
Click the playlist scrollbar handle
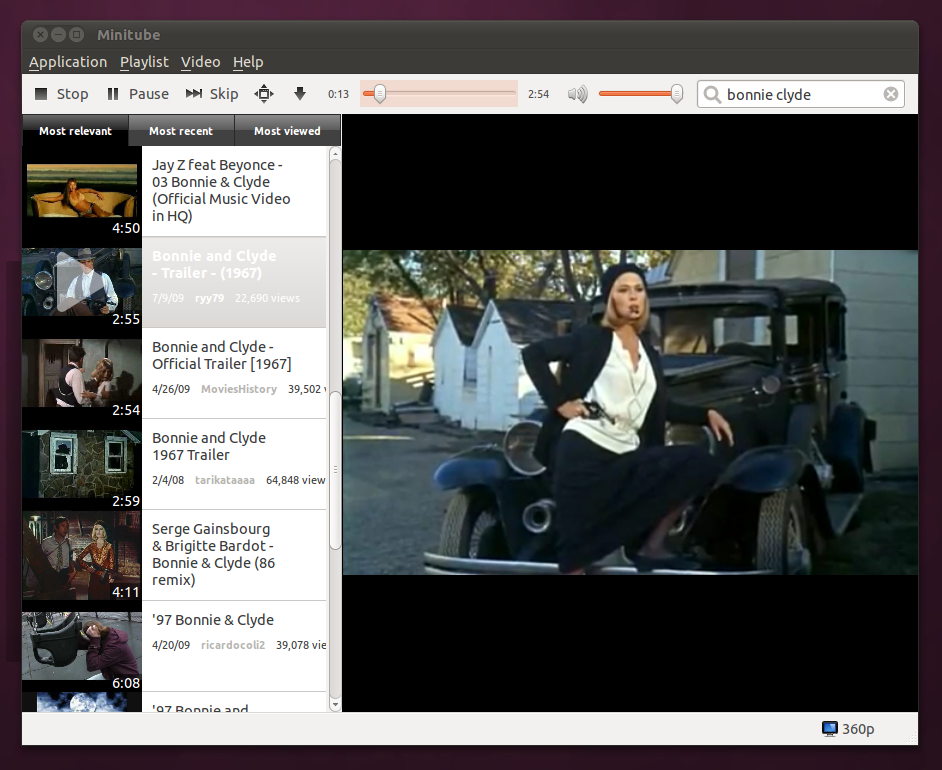[335, 470]
